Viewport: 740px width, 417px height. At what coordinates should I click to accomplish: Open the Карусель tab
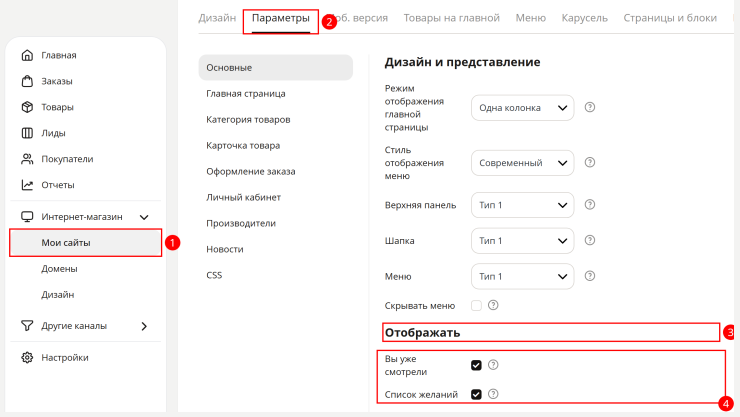[585, 18]
